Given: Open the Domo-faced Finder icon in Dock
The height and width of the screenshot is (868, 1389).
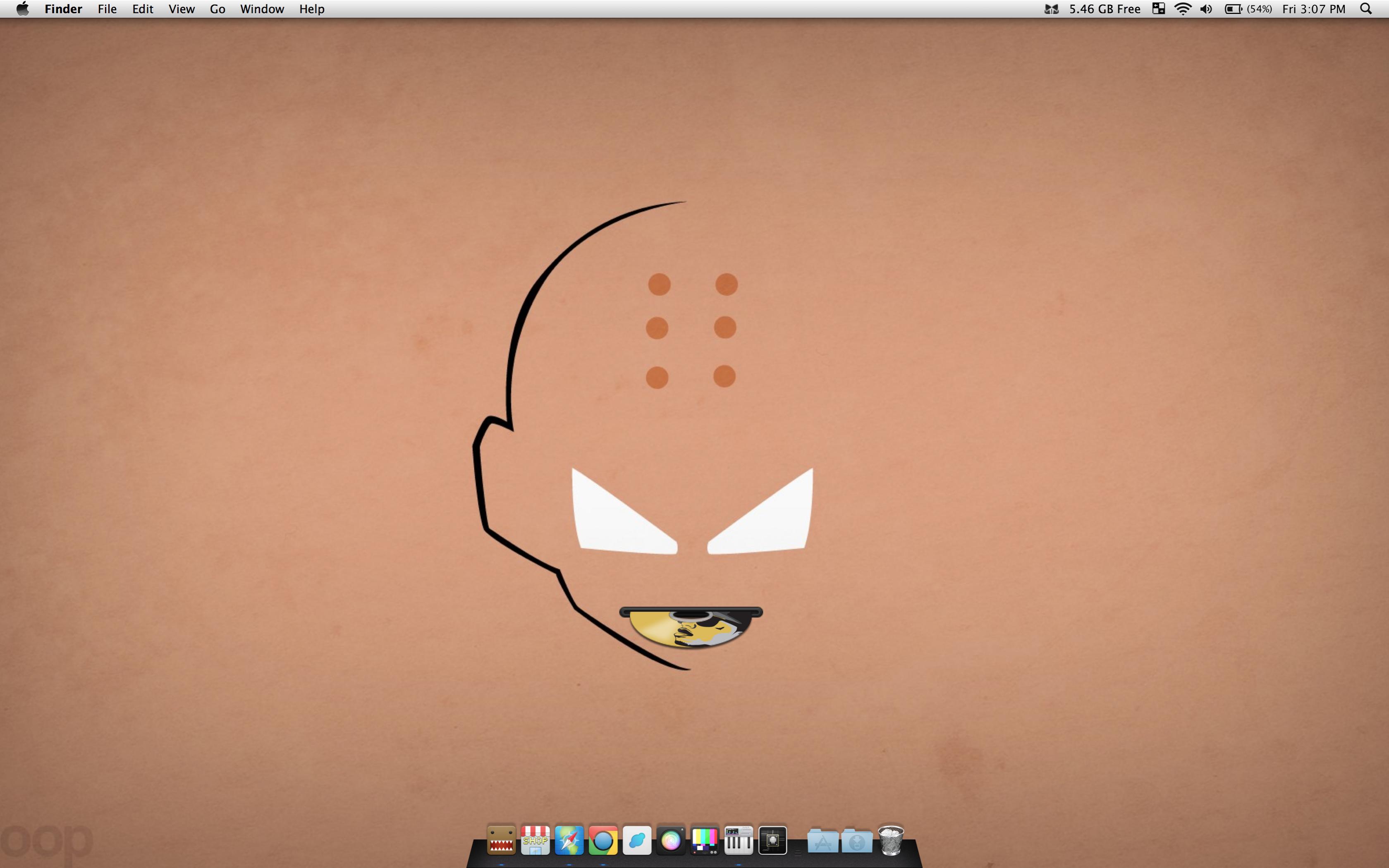Looking at the screenshot, I should pos(501,840).
